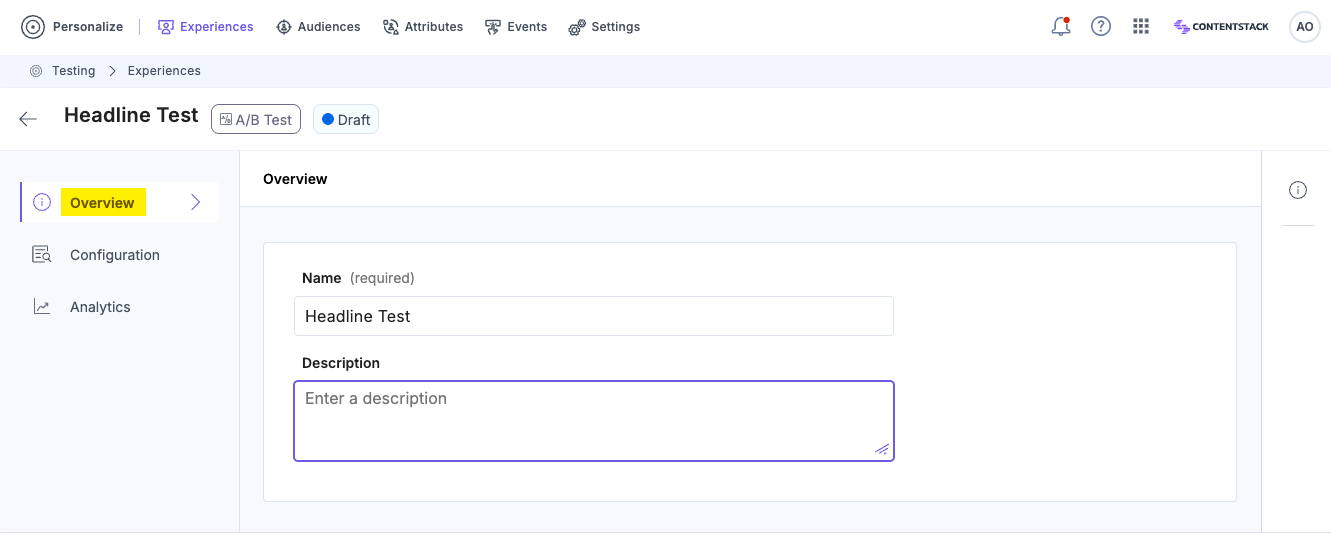This screenshot has height=534, width=1331.
Task: Open the right panel info icon
Action: pyautogui.click(x=1298, y=190)
